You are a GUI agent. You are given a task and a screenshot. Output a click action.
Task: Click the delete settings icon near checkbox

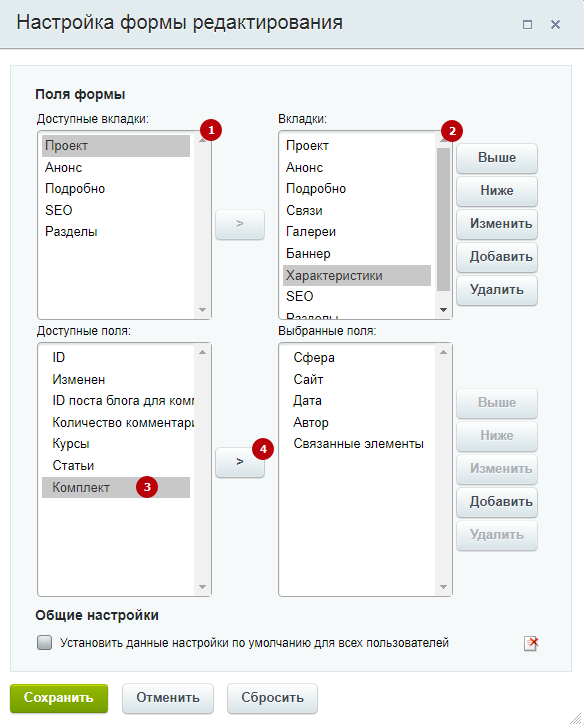point(531,643)
